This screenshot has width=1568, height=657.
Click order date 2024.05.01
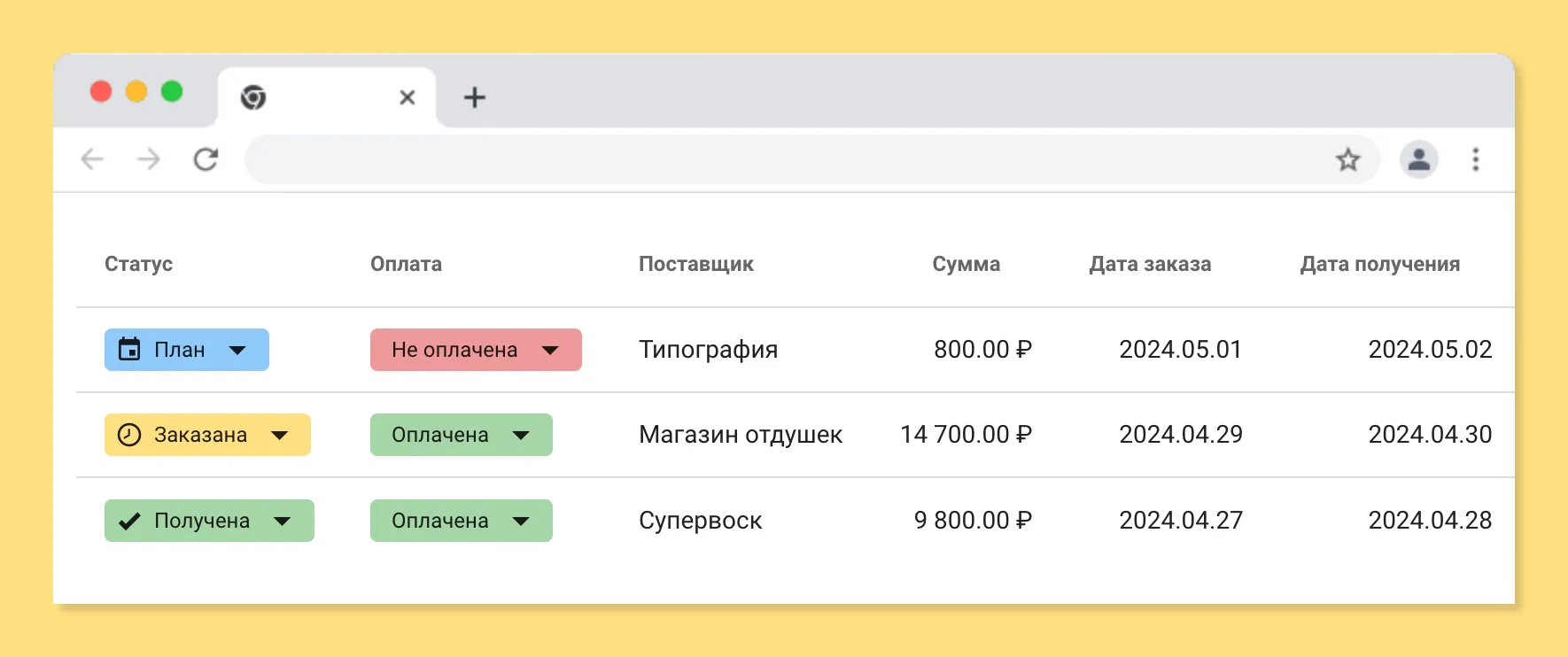pyautogui.click(x=1181, y=350)
